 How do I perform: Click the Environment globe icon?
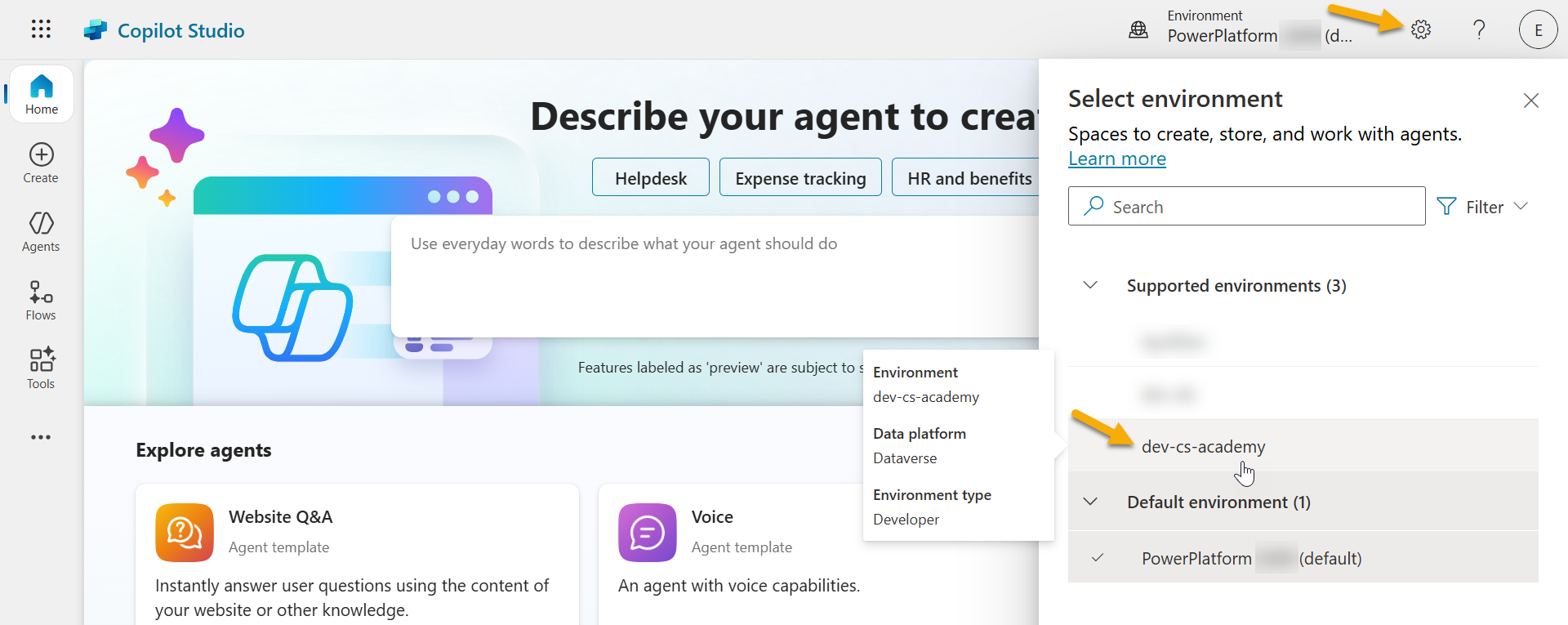(x=1138, y=30)
